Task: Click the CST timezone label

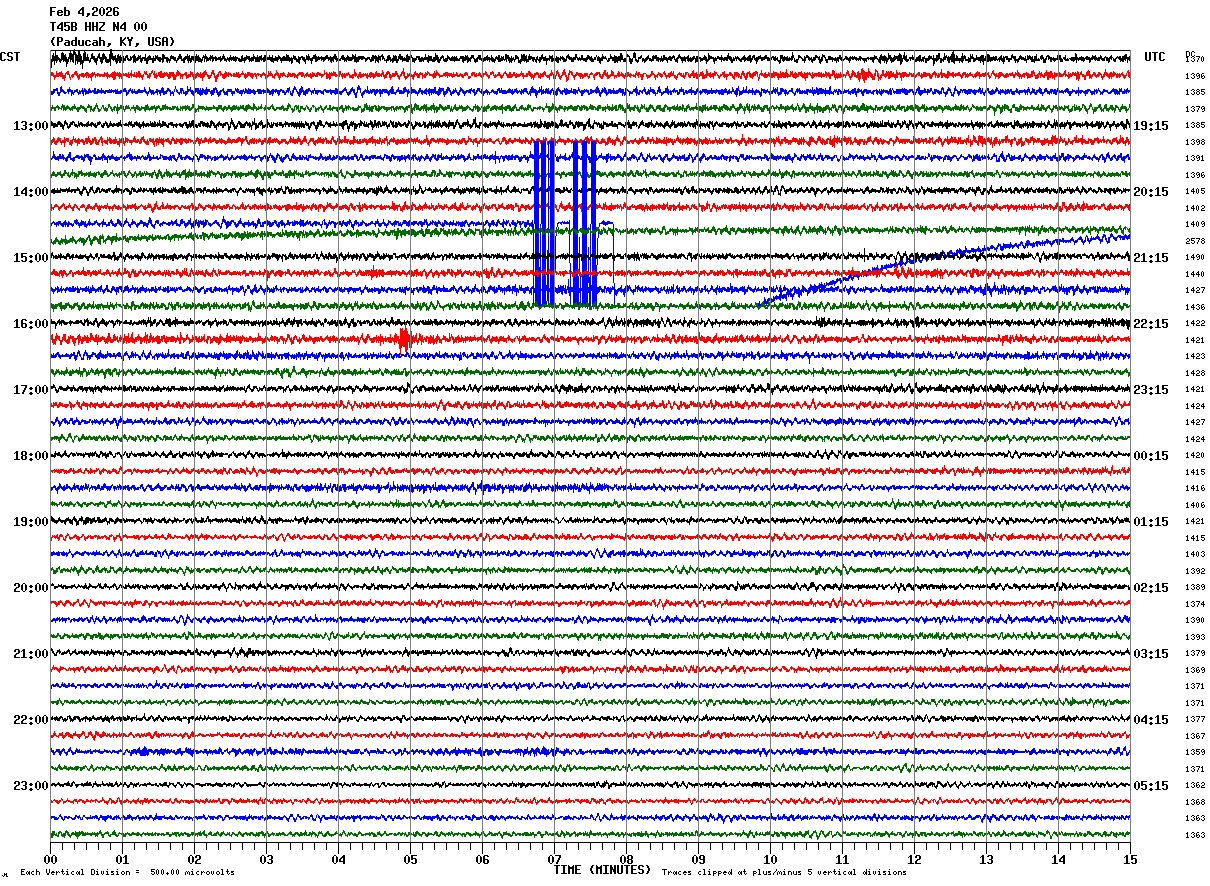Action: [10, 57]
